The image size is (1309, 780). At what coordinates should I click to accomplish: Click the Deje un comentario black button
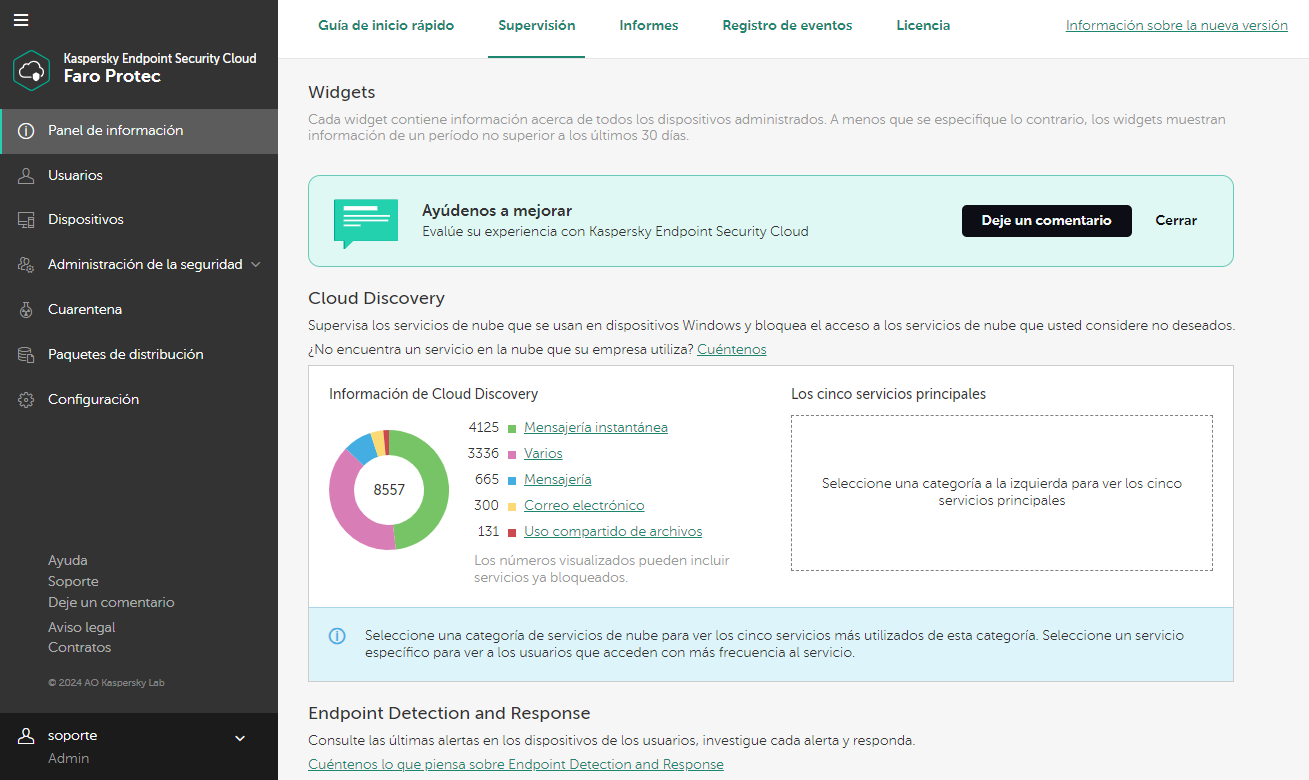(x=1047, y=221)
